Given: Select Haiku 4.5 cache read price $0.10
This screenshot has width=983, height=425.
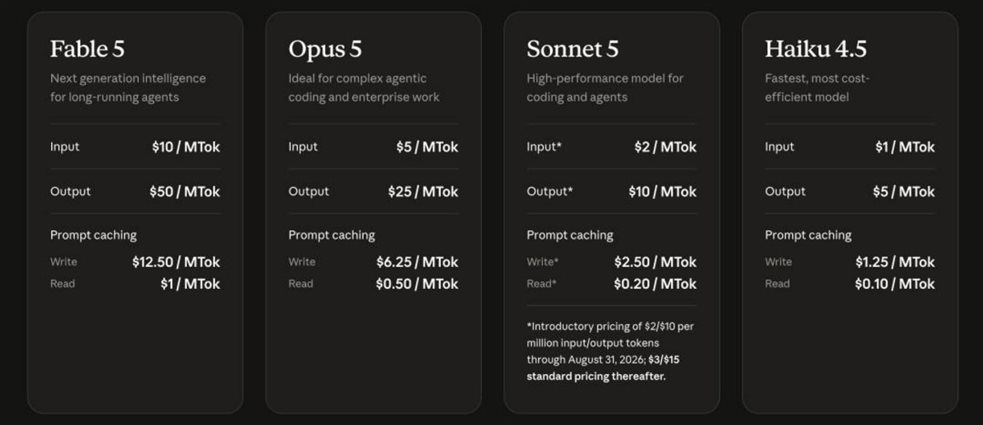Looking at the screenshot, I should 895,283.
